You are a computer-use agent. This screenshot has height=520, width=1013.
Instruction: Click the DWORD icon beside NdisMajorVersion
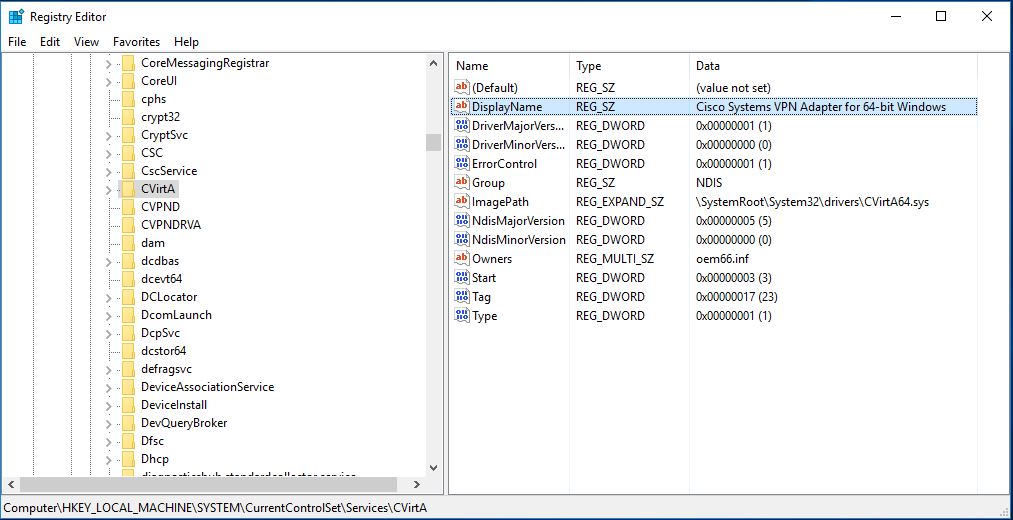point(462,220)
